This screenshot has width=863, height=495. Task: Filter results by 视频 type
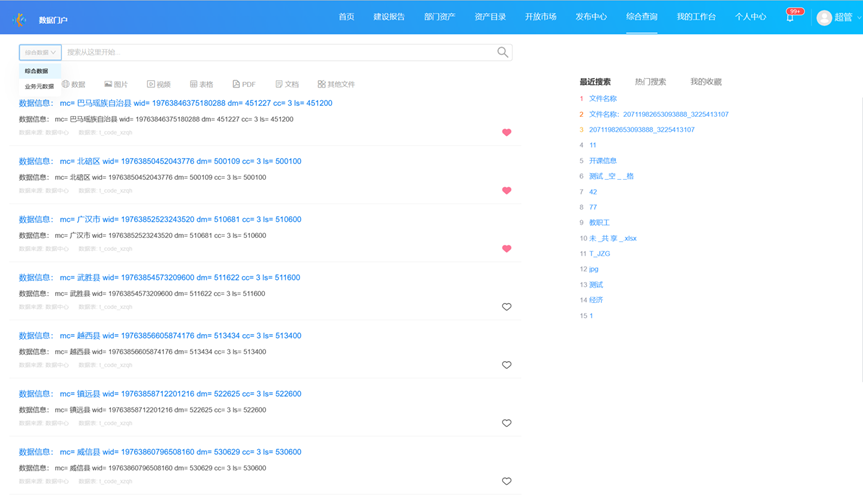pyautogui.click(x=159, y=84)
